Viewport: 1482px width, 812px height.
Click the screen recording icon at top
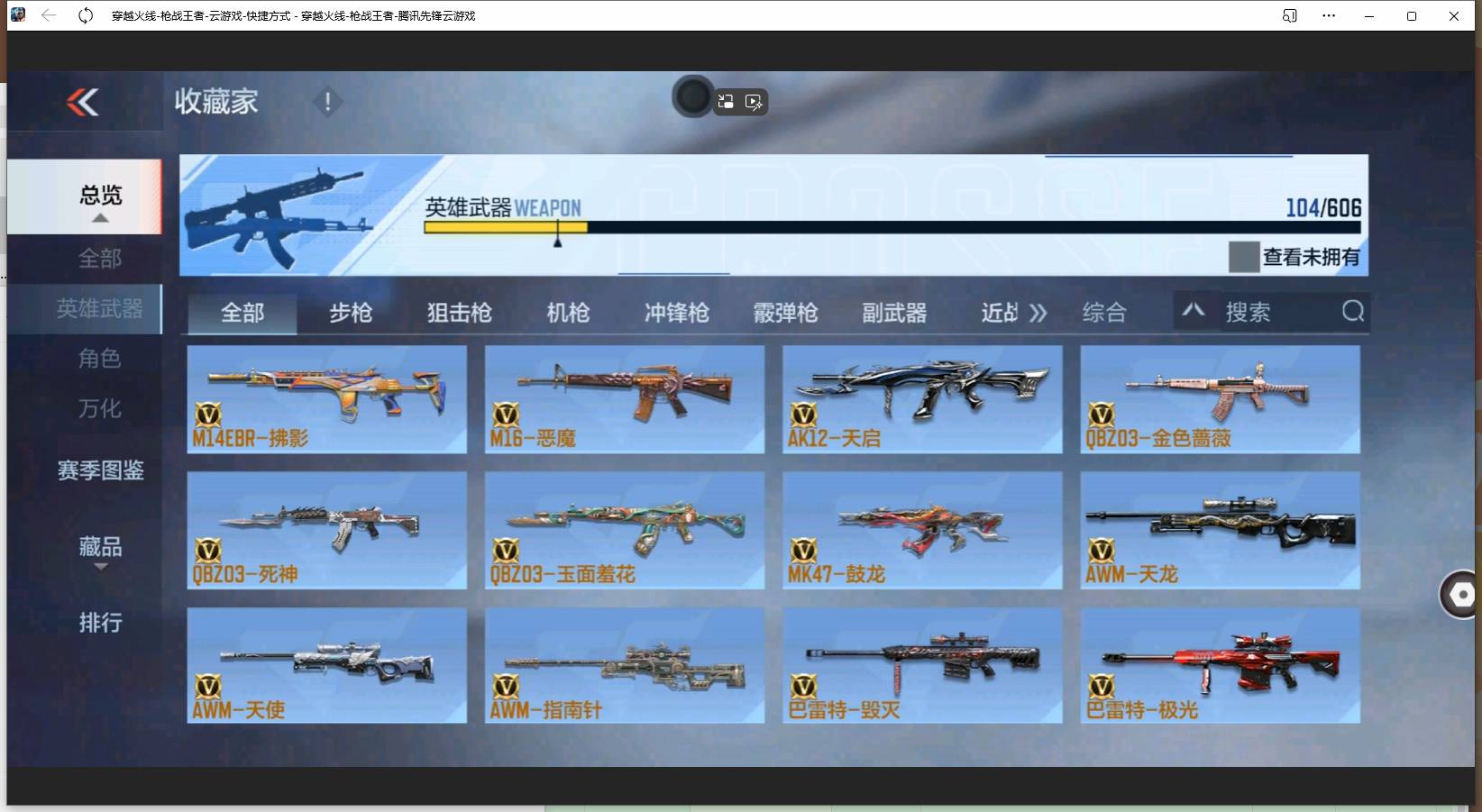click(754, 102)
